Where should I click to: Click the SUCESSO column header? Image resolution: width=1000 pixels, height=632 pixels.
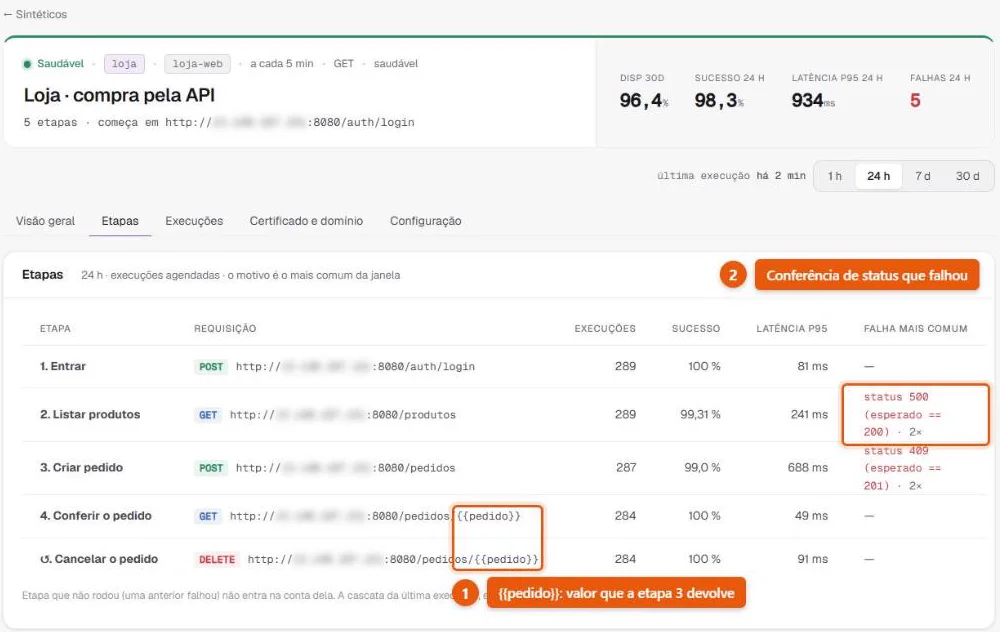tap(696, 328)
